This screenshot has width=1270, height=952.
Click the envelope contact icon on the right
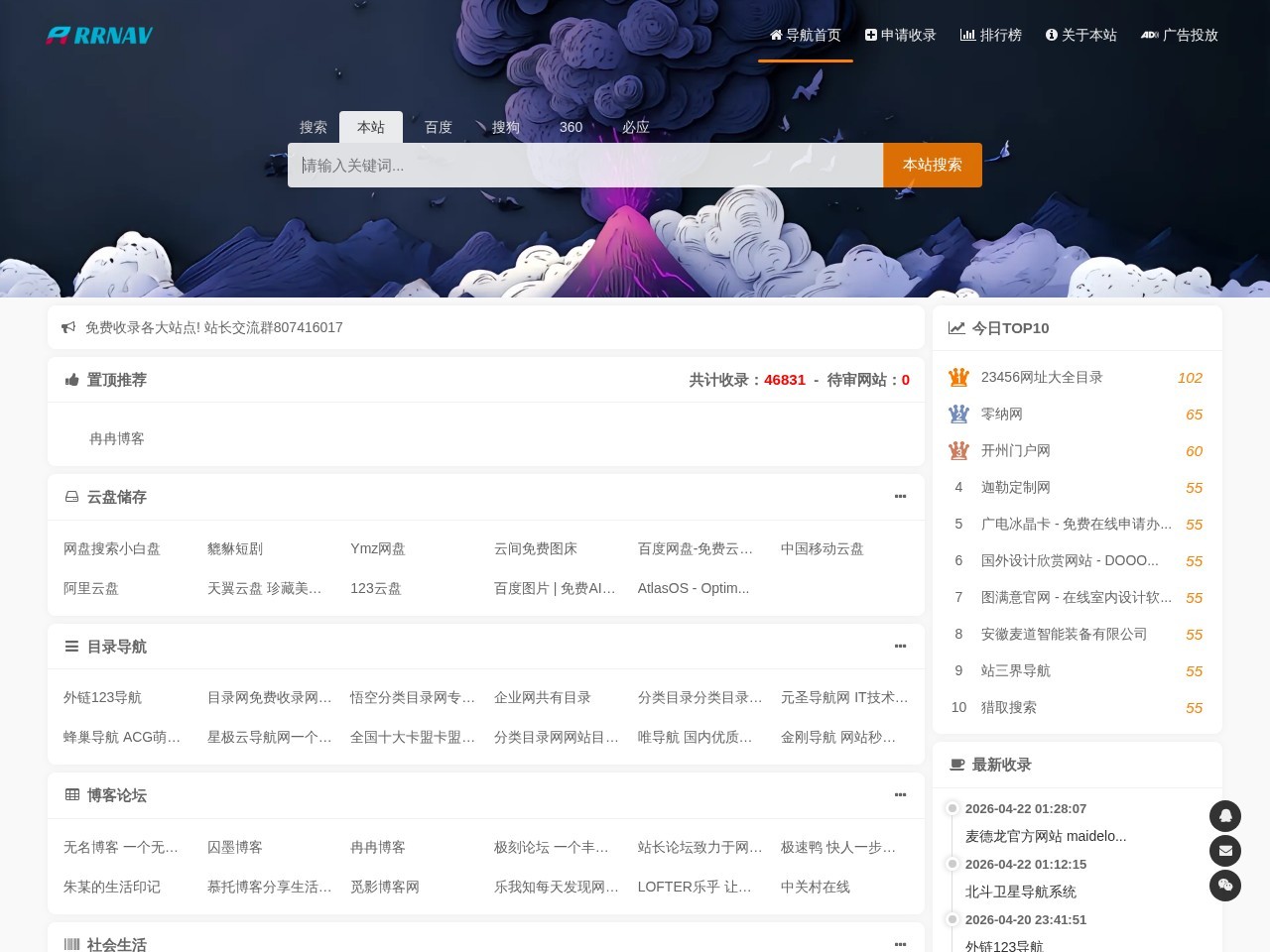(x=1225, y=851)
